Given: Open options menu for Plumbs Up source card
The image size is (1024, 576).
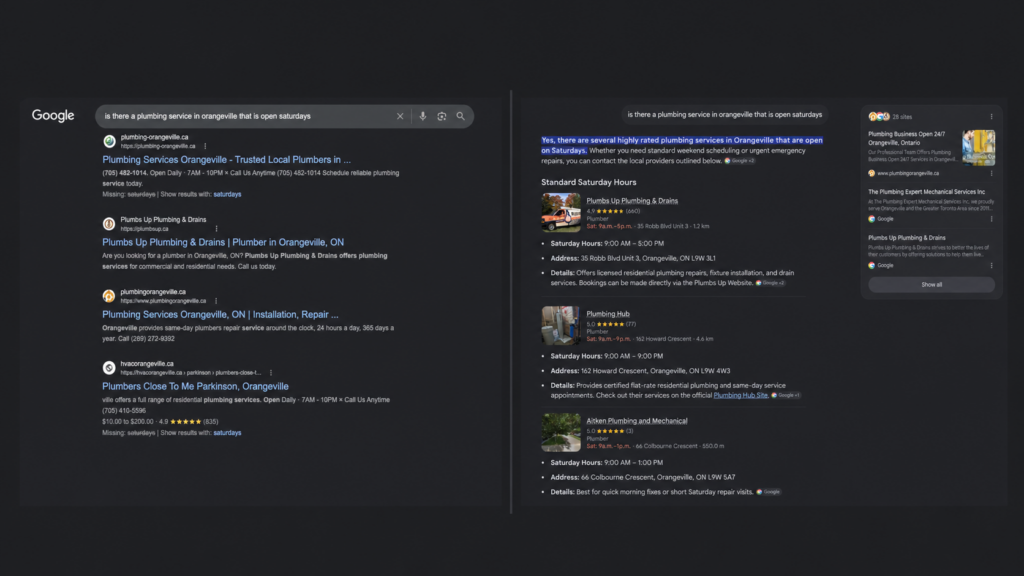Looking at the screenshot, I should pos(991,265).
